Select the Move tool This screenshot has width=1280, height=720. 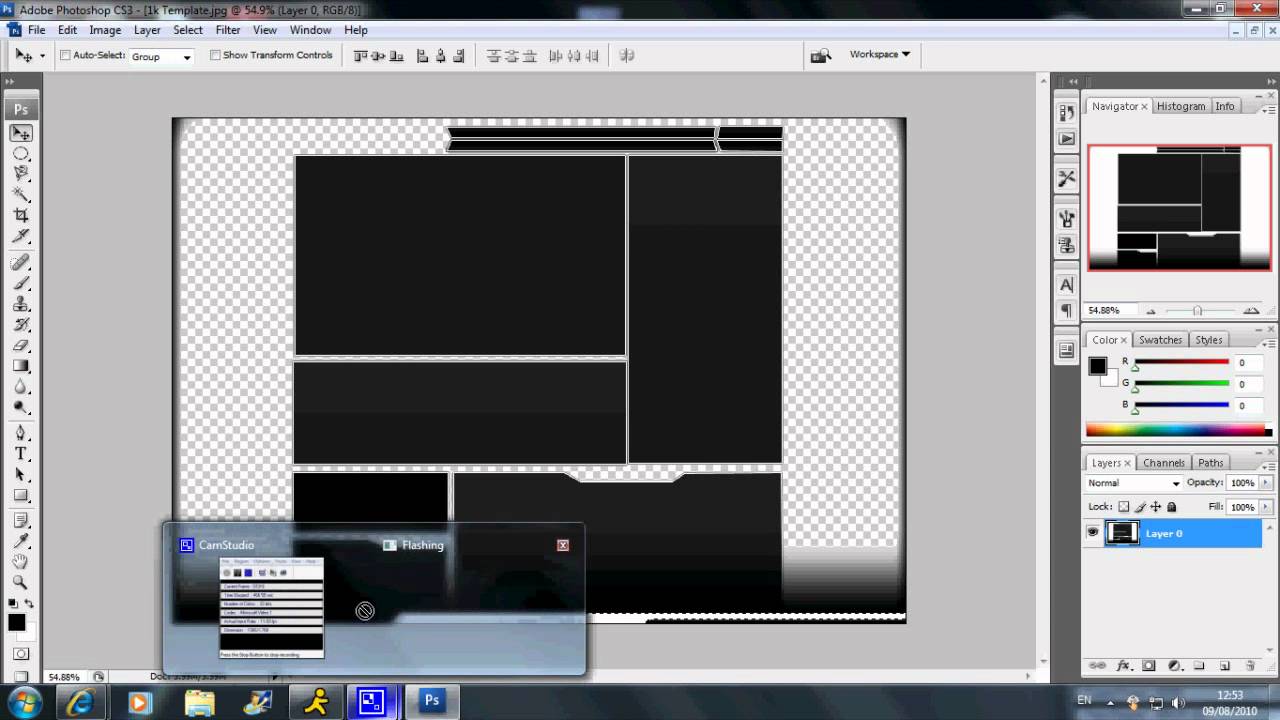tap(21, 133)
